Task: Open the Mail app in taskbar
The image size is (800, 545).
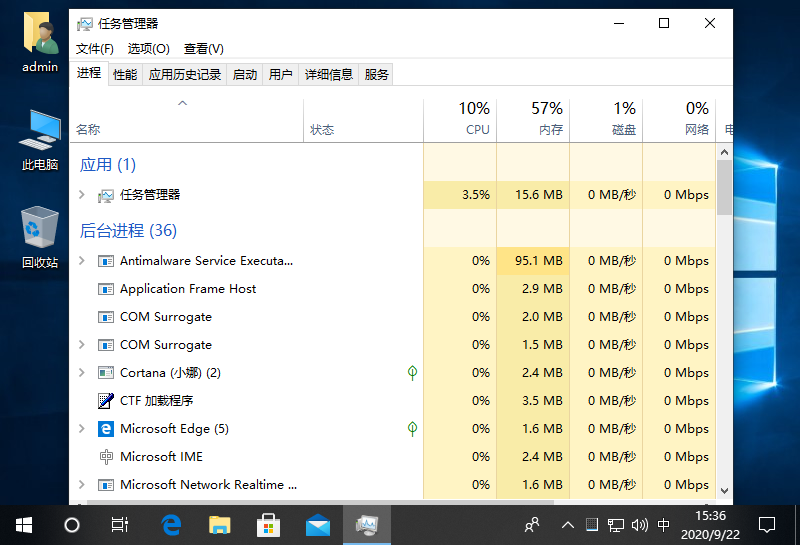Action: click(318, 524)
